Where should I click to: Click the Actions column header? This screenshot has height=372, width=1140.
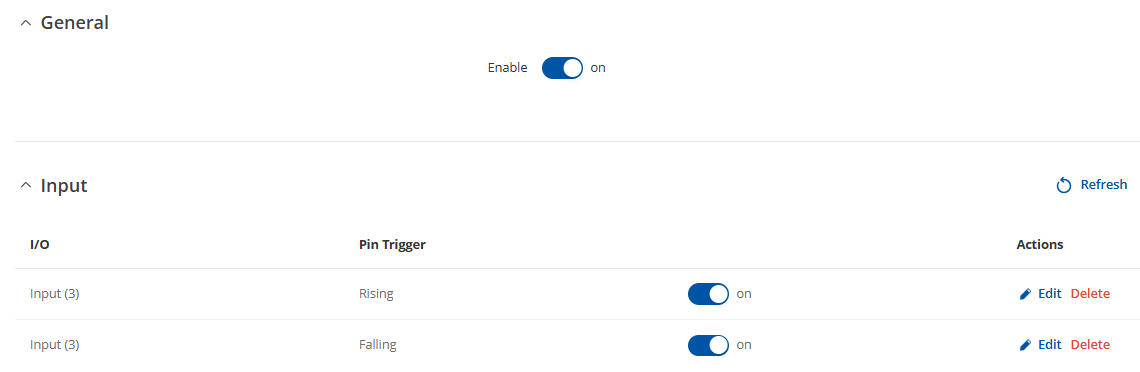pyautogui.click(x=1040, y=245)
